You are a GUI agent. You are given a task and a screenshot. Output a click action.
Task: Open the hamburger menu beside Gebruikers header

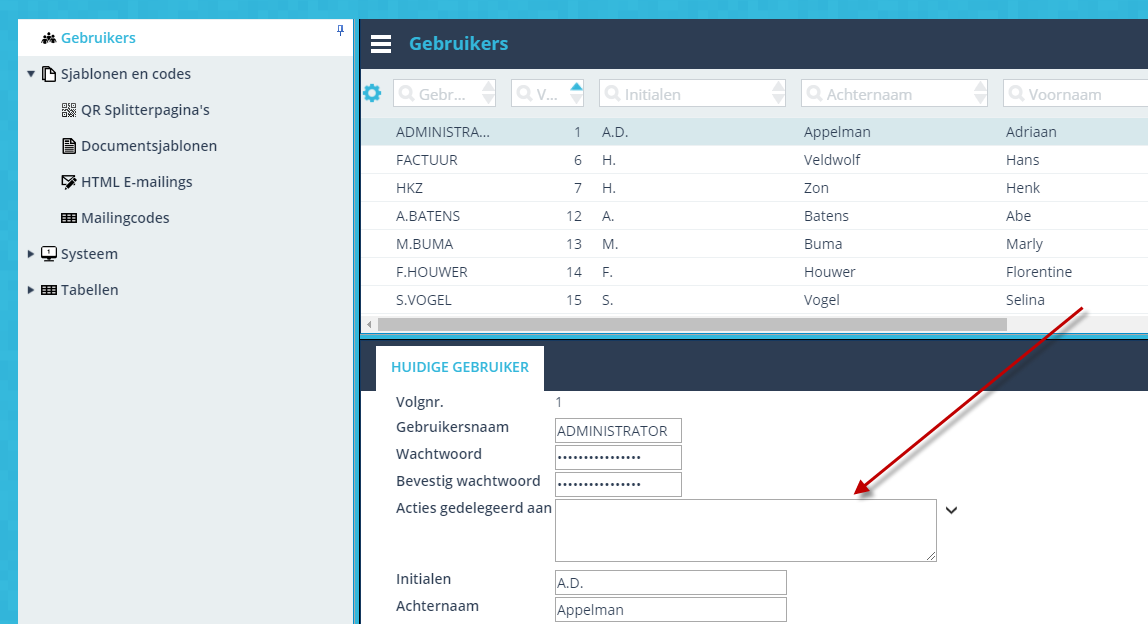click(380, 43)
